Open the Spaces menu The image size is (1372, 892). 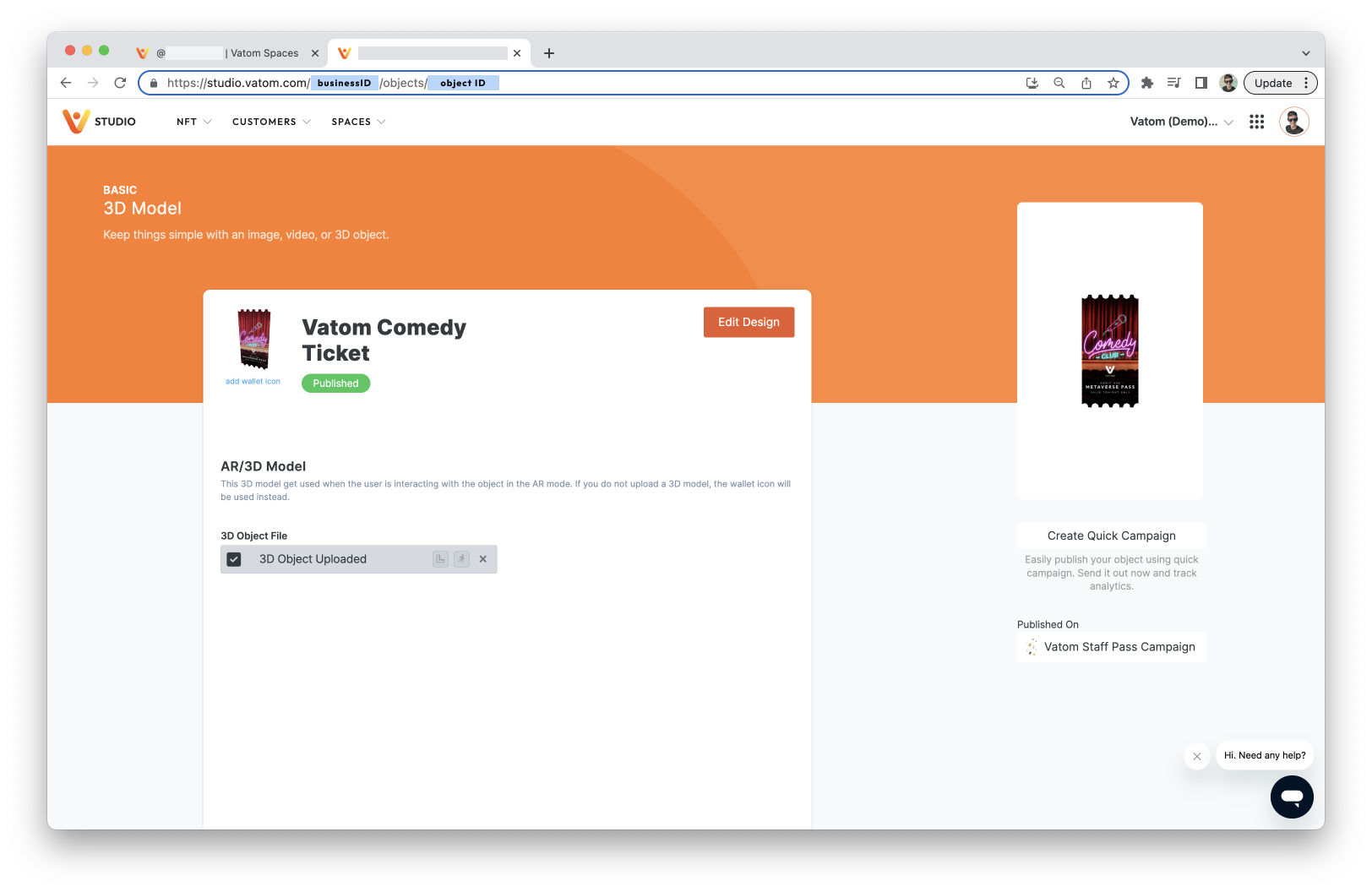click(x=358, y=122)
